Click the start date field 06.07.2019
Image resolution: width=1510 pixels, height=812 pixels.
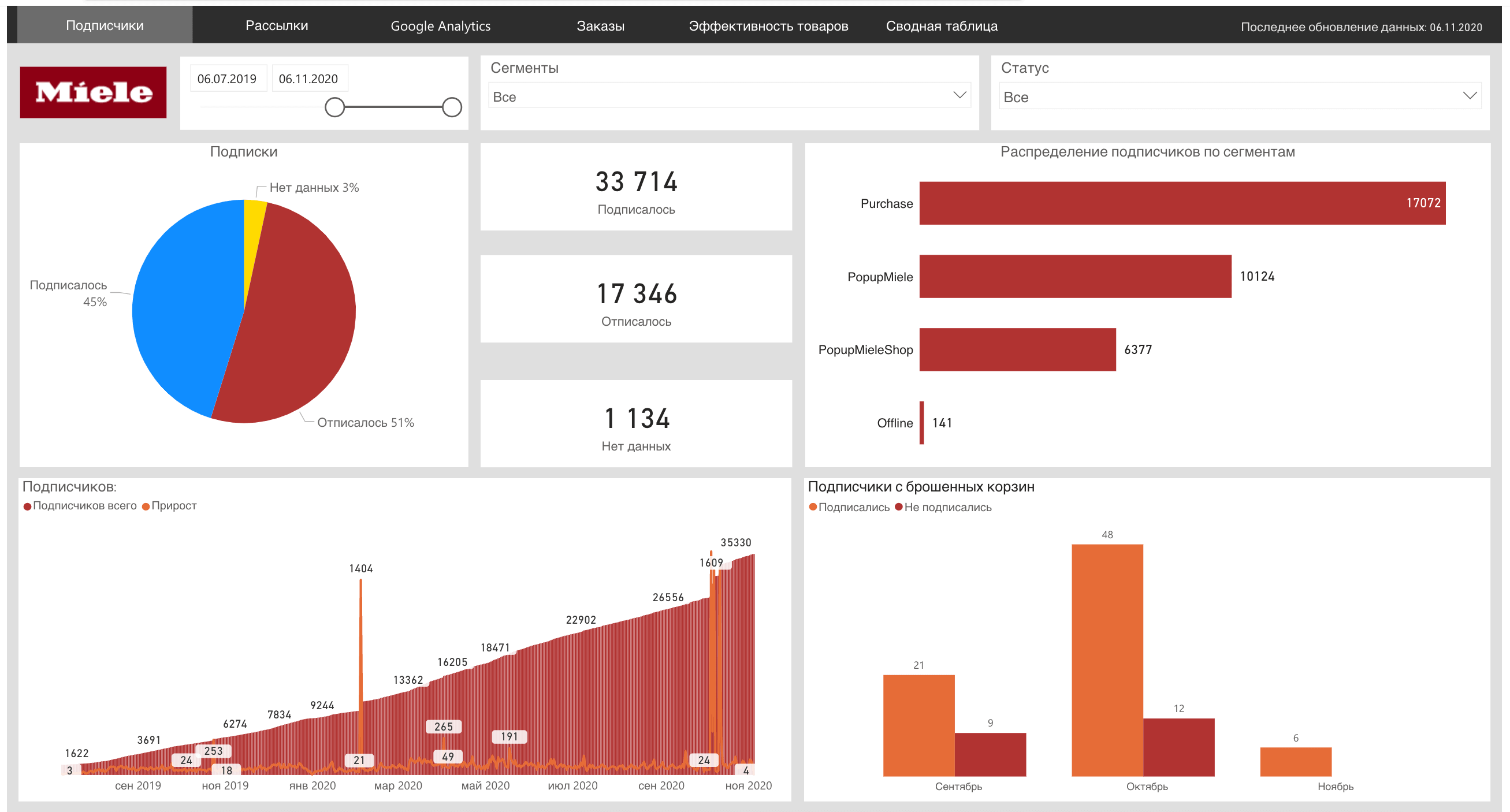[x=228, y=79]
